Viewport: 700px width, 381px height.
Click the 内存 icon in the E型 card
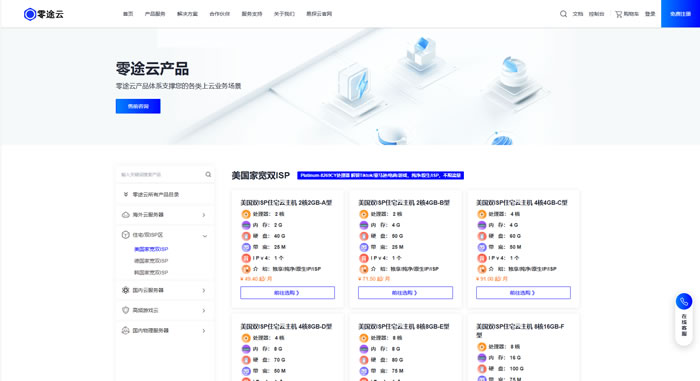tap(364, 349)
